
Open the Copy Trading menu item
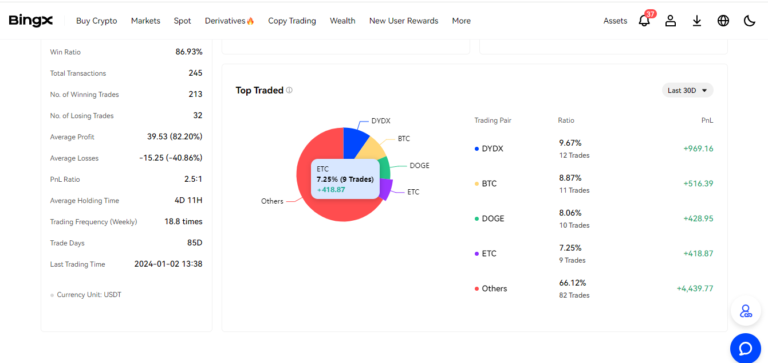pyautogui.click(x=292, y=21)
